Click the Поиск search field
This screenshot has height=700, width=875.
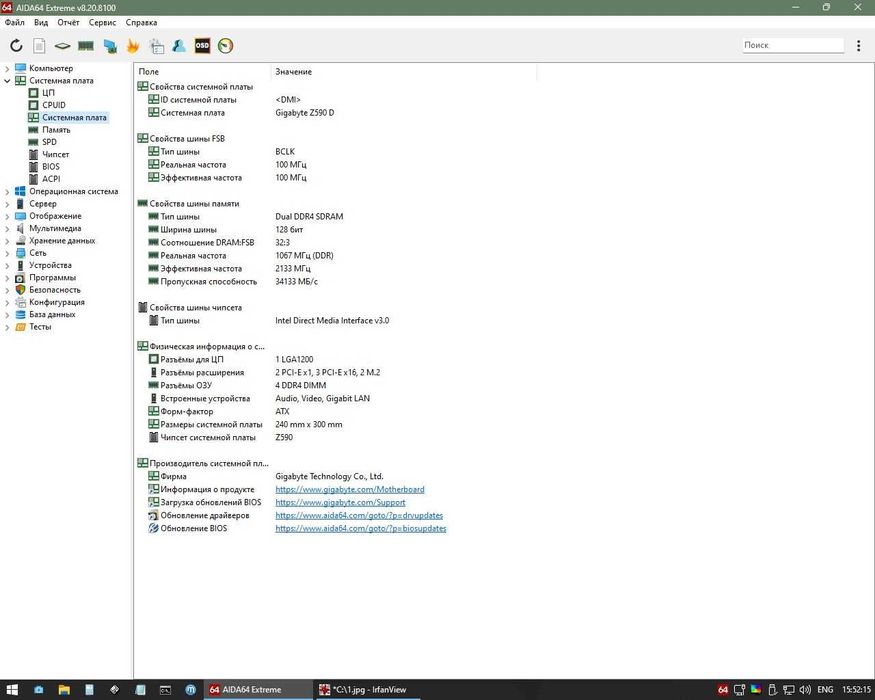[793, 46]
